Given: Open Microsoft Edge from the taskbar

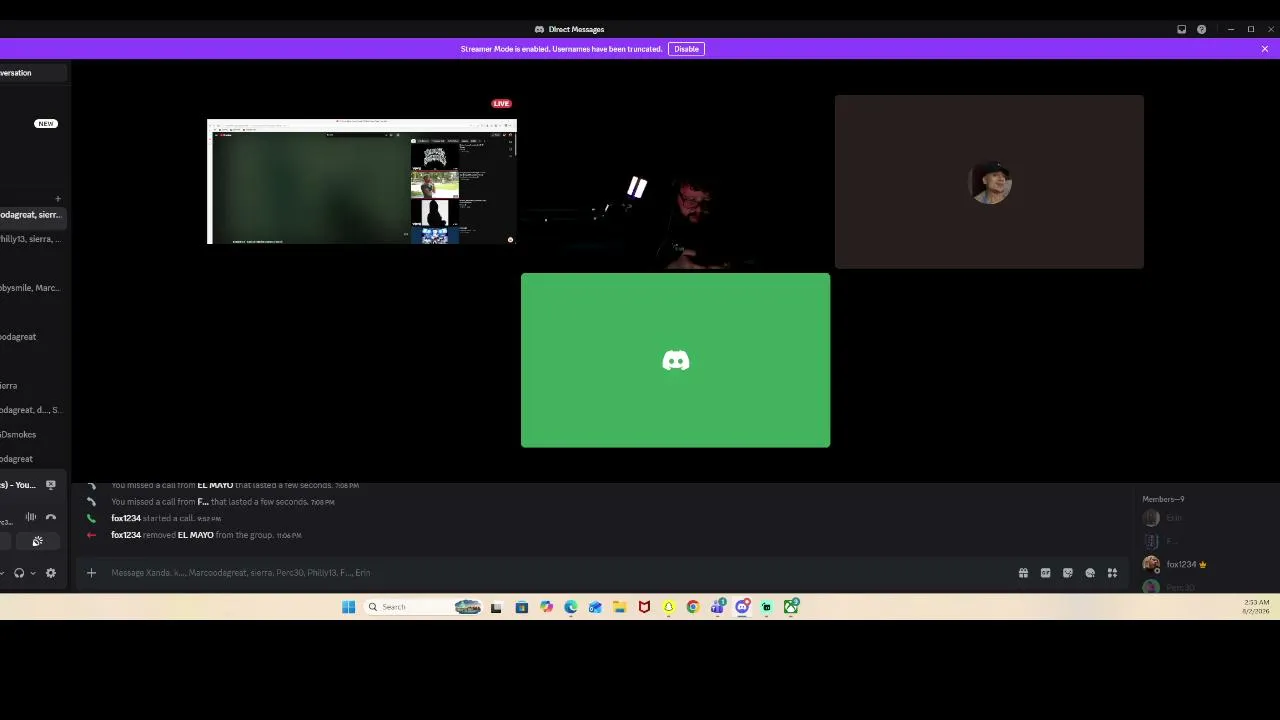Looking at the screenshot, I should tap(570, 607).
